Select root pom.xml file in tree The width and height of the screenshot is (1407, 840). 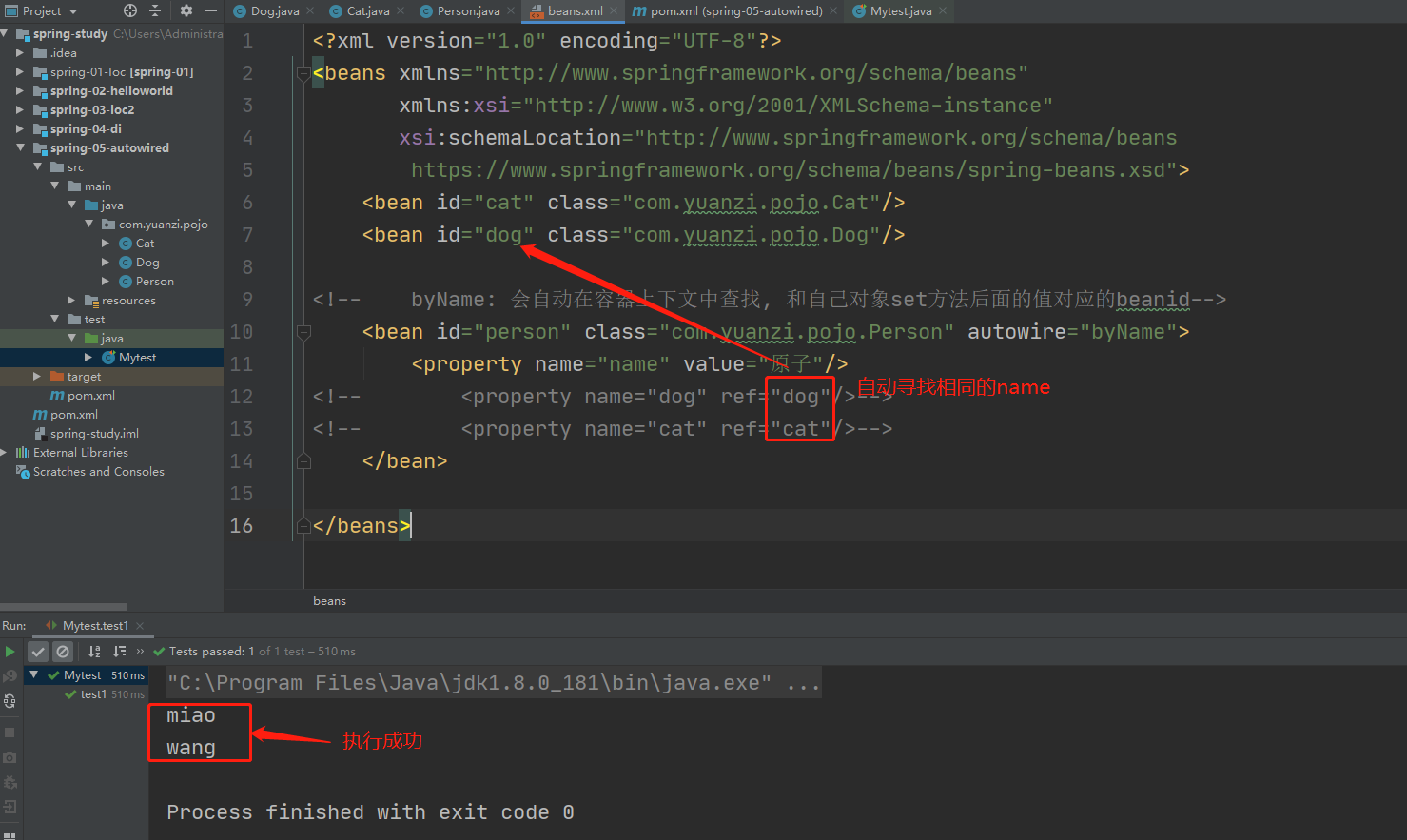tap(74, 415)
